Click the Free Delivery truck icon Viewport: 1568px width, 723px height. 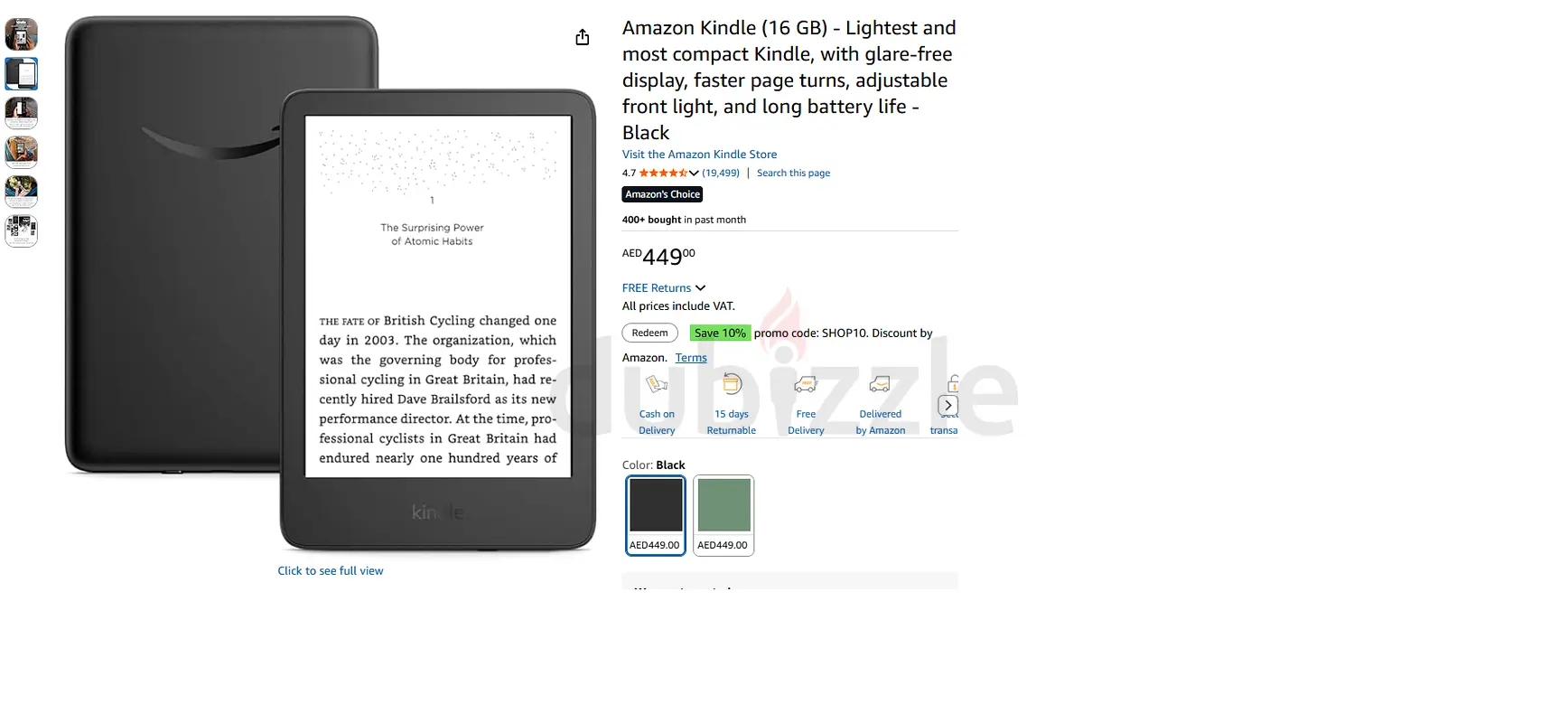point(806,384)
